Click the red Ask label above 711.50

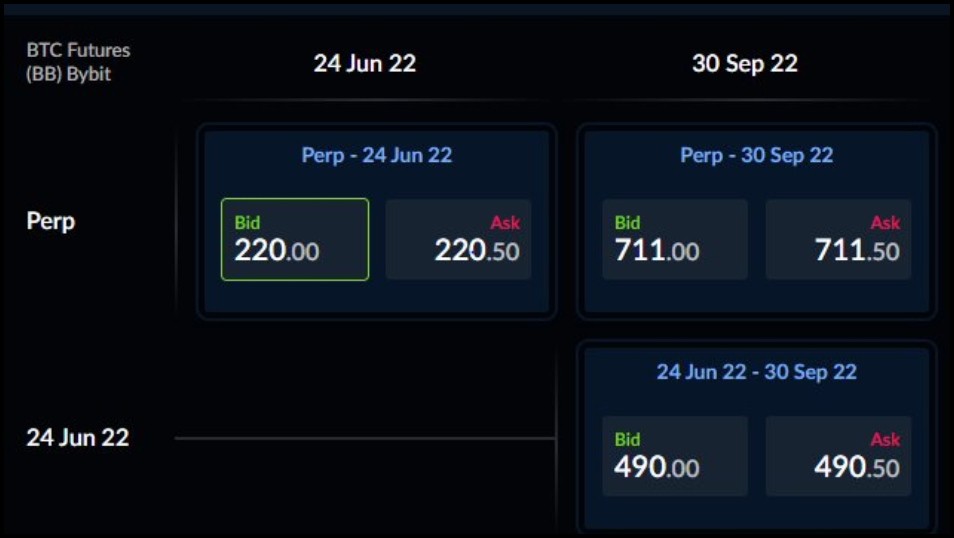pyautogui.click(x=884, y=223)
